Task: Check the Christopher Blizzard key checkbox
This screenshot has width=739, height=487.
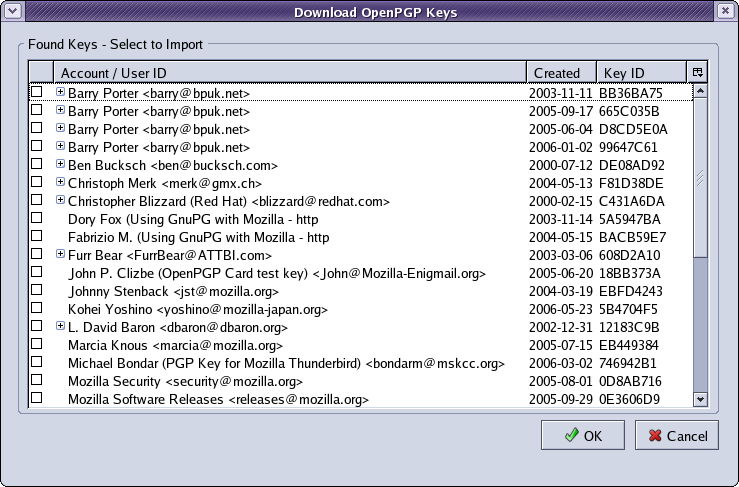Action: tap(36, 200)
